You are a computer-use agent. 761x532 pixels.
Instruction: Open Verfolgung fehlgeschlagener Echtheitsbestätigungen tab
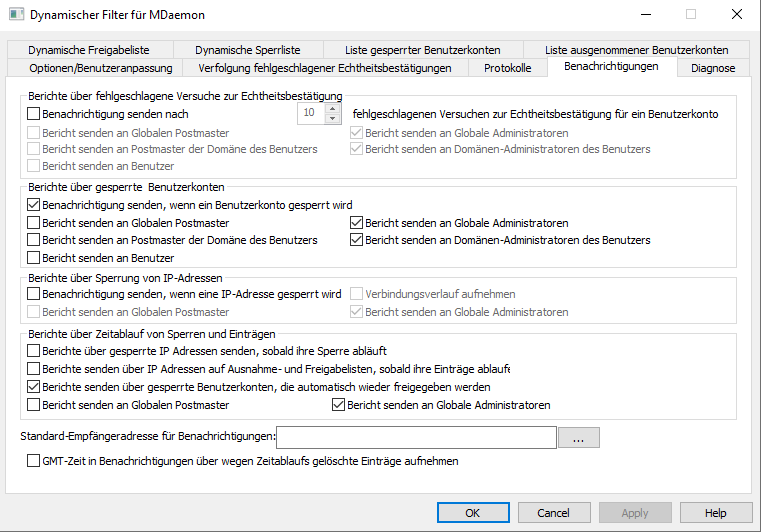tap(332, 68)
